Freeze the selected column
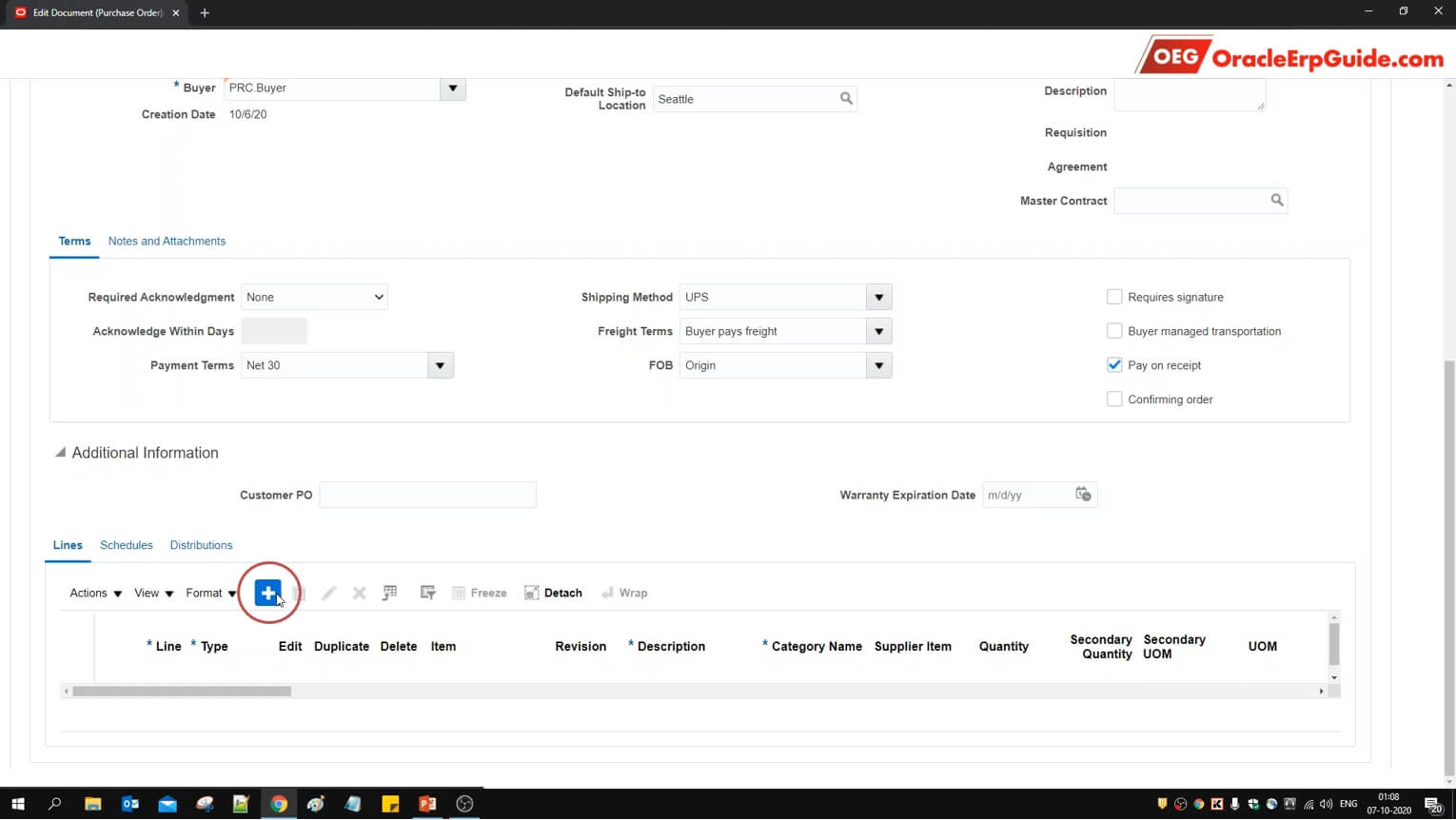1456x820 pixels. [479, 593]
